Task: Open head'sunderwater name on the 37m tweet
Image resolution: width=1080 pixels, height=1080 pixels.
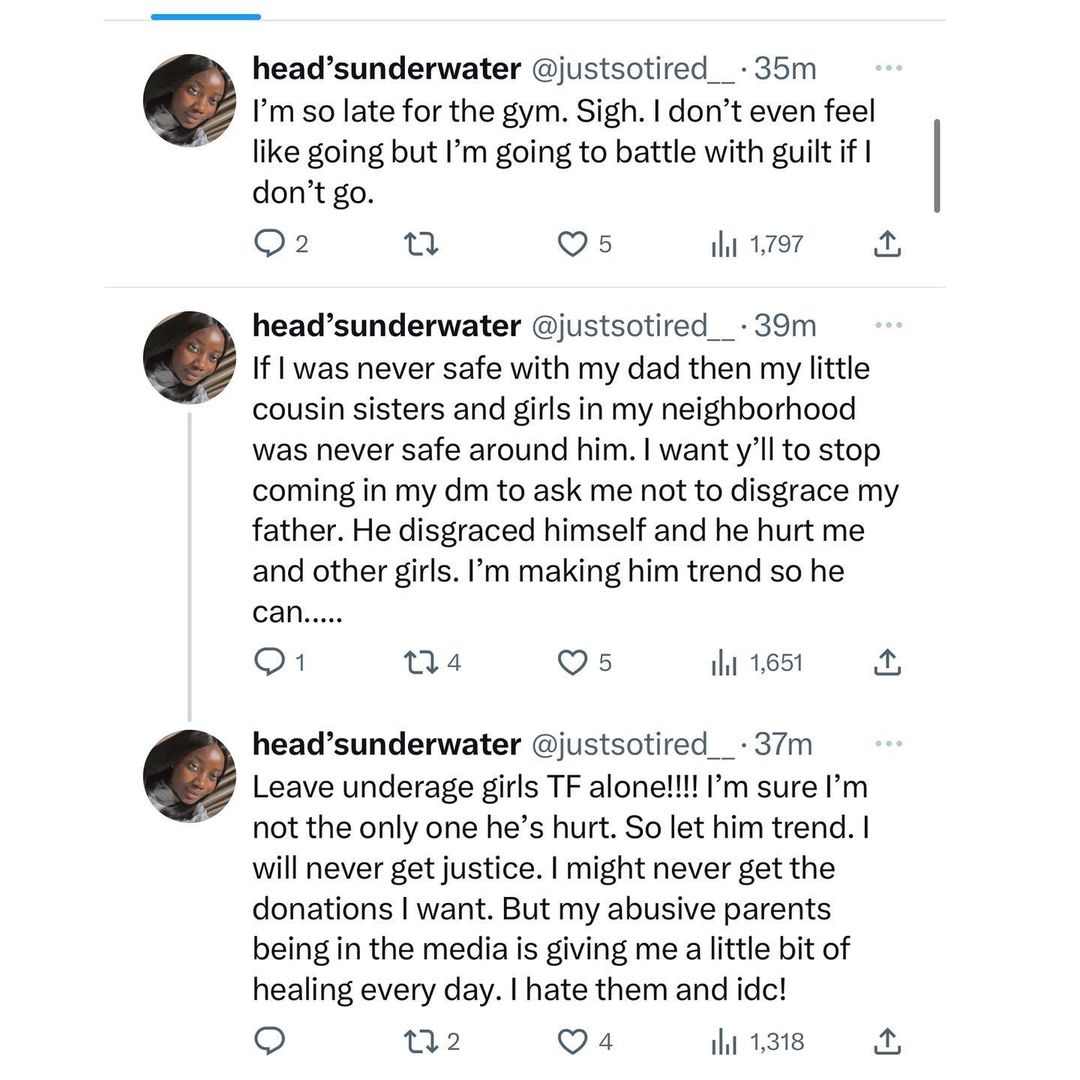Action: pos(386,745)
